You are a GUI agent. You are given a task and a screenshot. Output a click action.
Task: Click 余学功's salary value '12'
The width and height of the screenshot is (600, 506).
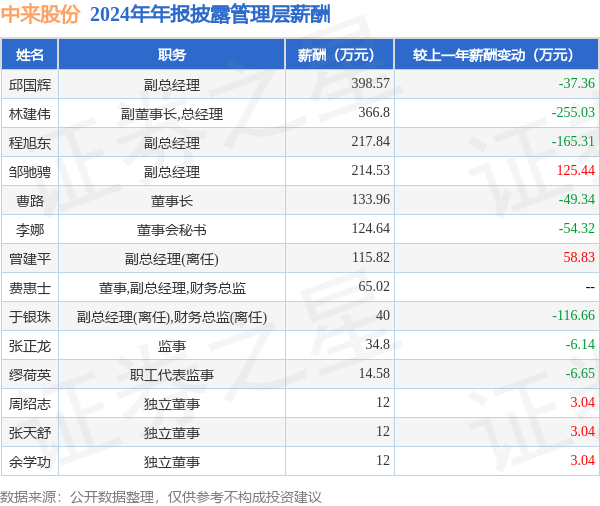tap(383, 460)
